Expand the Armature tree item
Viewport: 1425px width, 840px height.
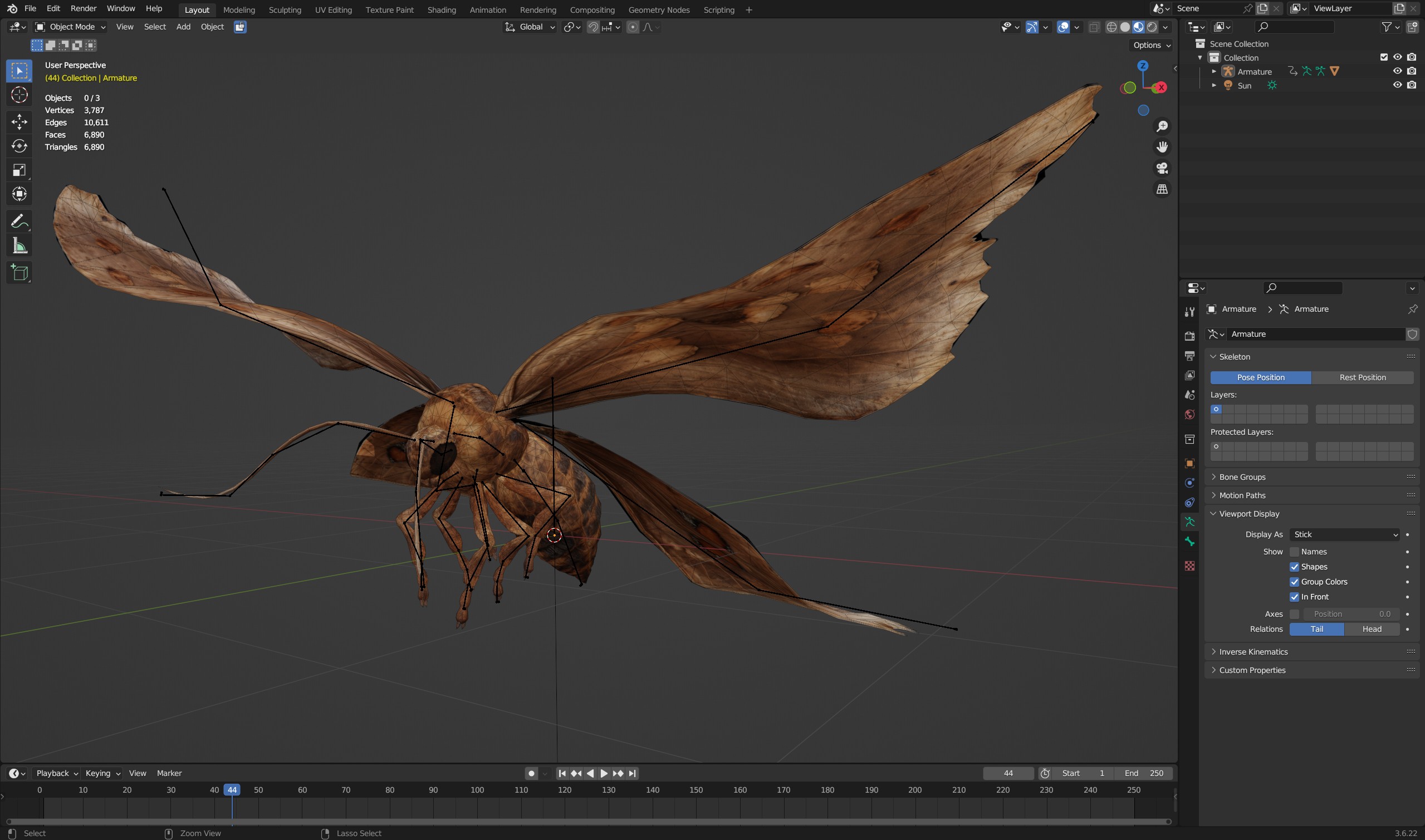[x=1213, y=71]
